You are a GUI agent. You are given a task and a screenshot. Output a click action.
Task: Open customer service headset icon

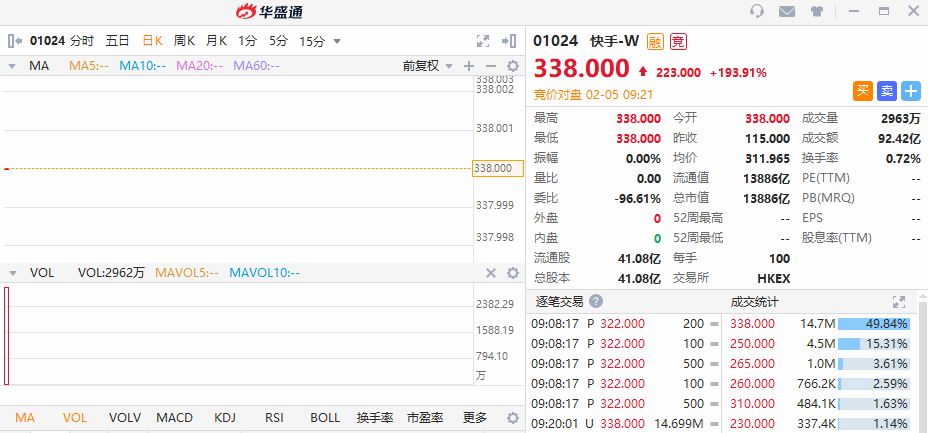[756, 11]
